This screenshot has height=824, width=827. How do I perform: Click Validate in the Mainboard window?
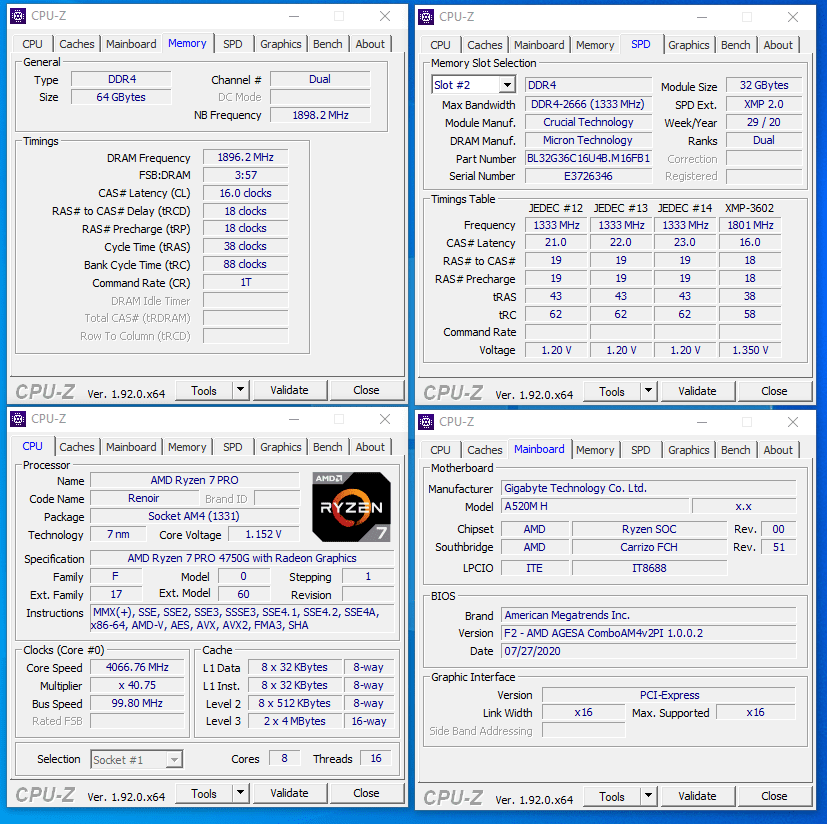click(697, 796)
